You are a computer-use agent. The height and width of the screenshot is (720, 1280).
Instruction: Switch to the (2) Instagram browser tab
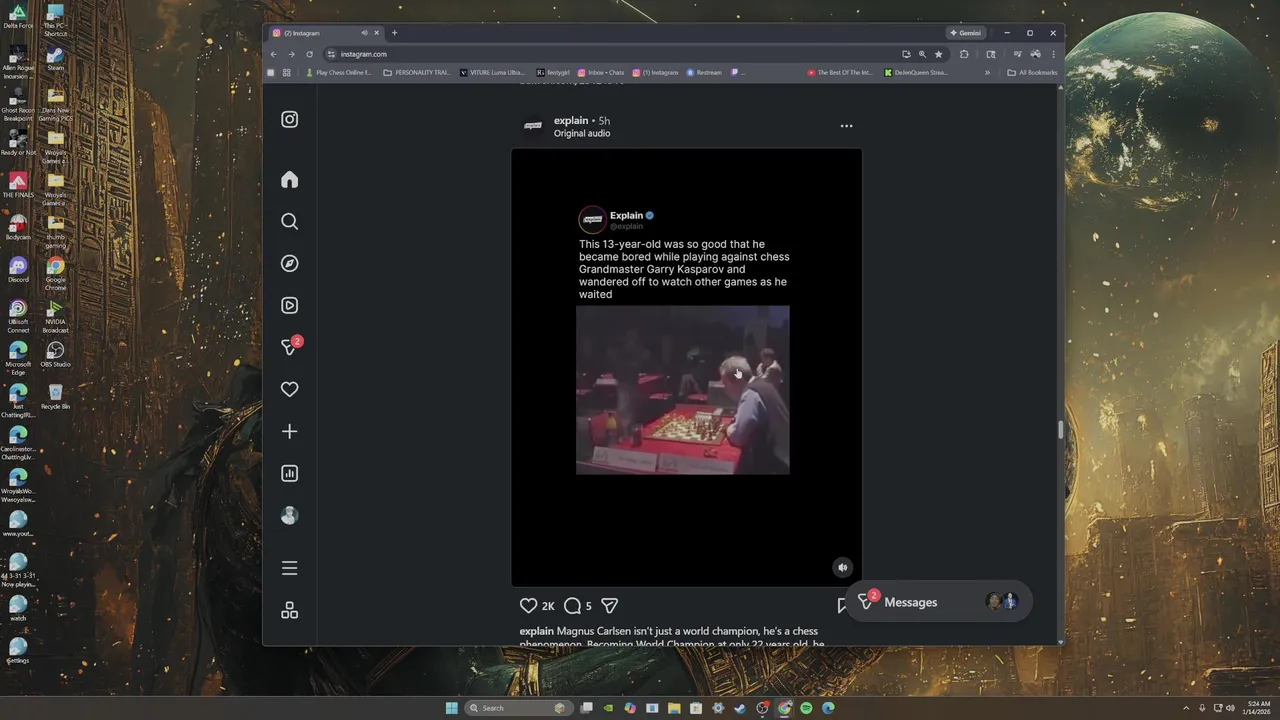click(x=324, y=33)
